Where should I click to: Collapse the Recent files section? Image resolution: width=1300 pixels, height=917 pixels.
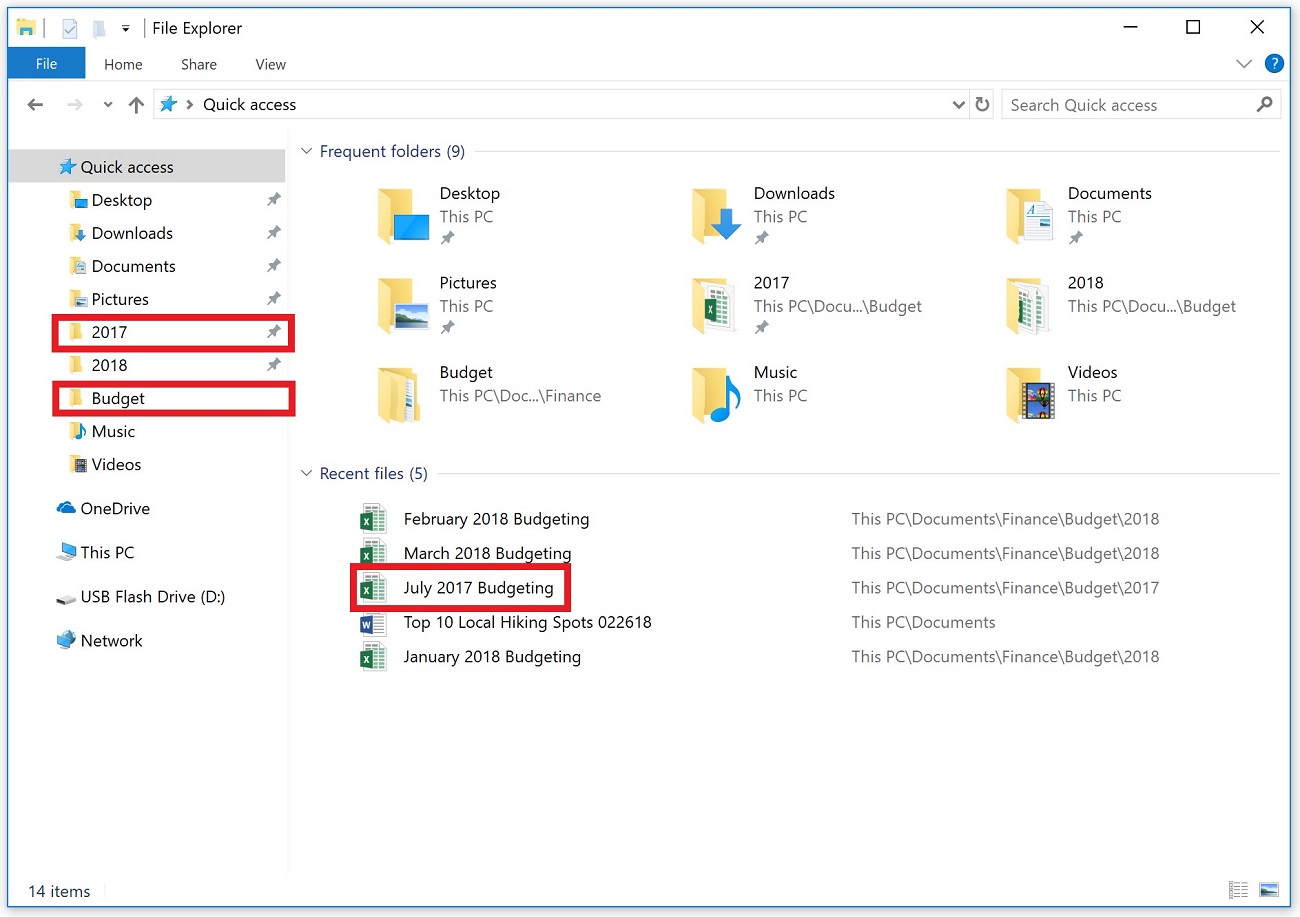click(306, 473)
